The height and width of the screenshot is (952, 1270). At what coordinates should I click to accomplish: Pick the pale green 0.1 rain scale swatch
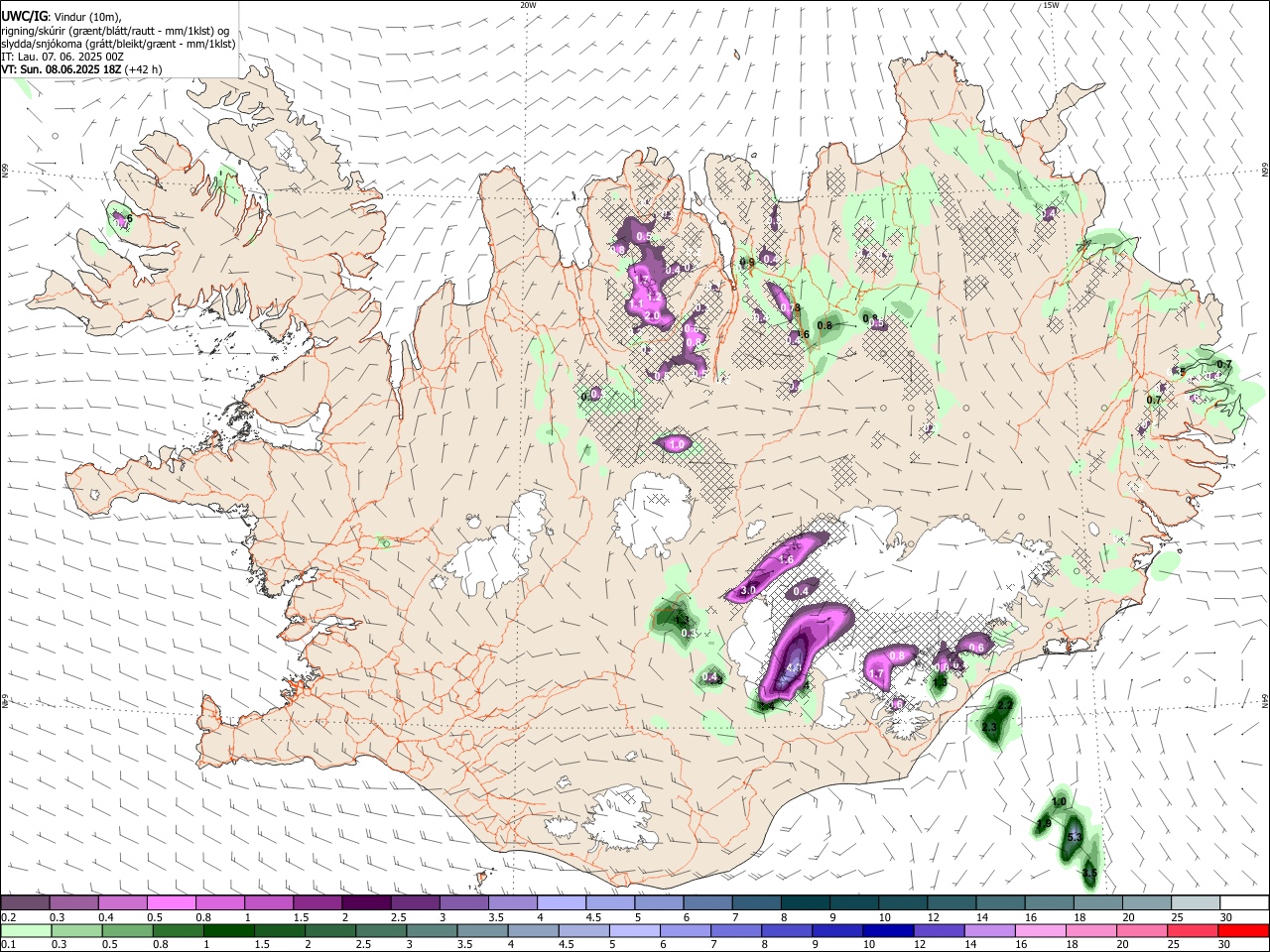(25, 931)
